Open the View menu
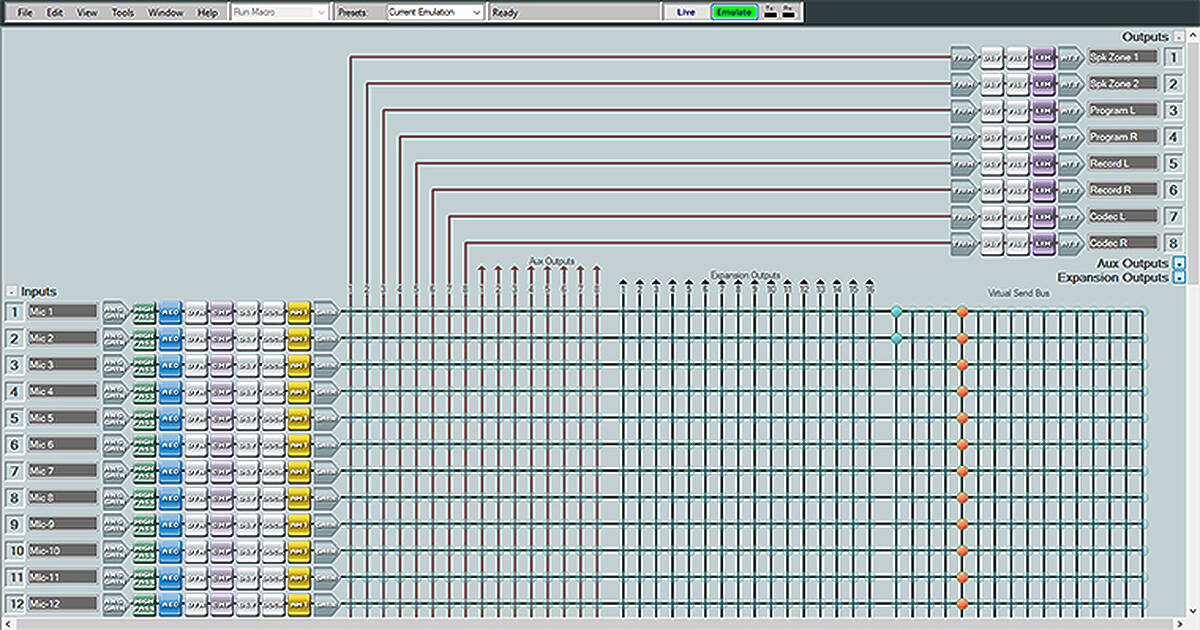The image size is (1200, 630). point(87,12)
